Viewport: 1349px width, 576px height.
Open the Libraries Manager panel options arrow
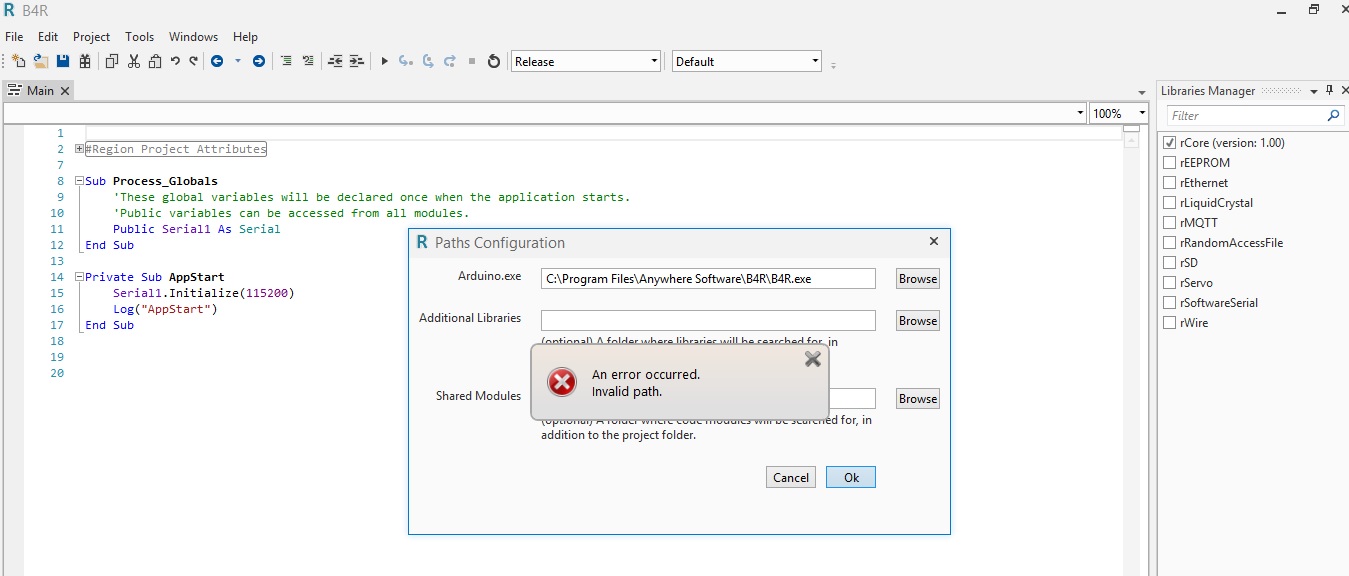pos(1314,90)
